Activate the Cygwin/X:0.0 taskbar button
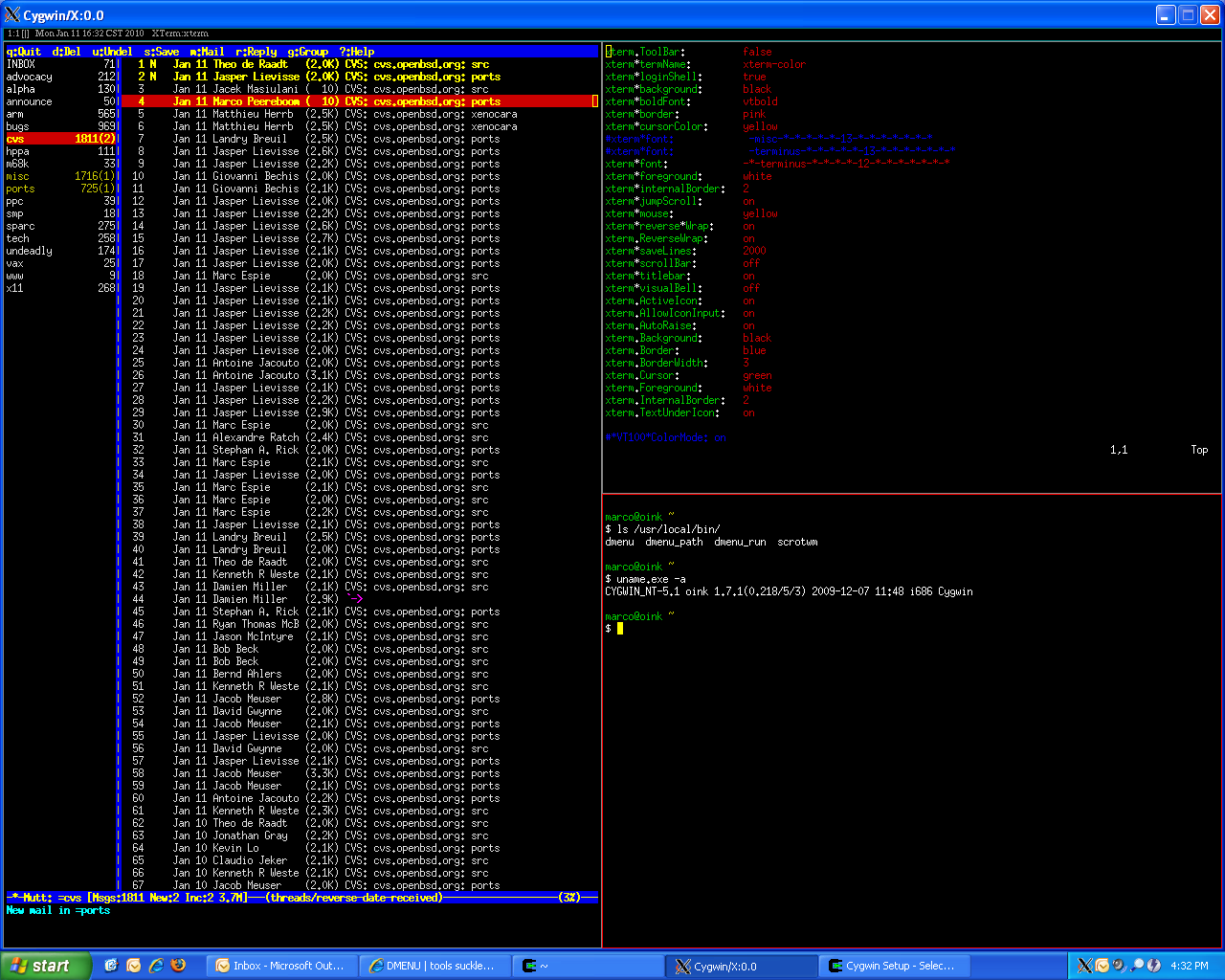1225x980 pixels. pos(742,966)
